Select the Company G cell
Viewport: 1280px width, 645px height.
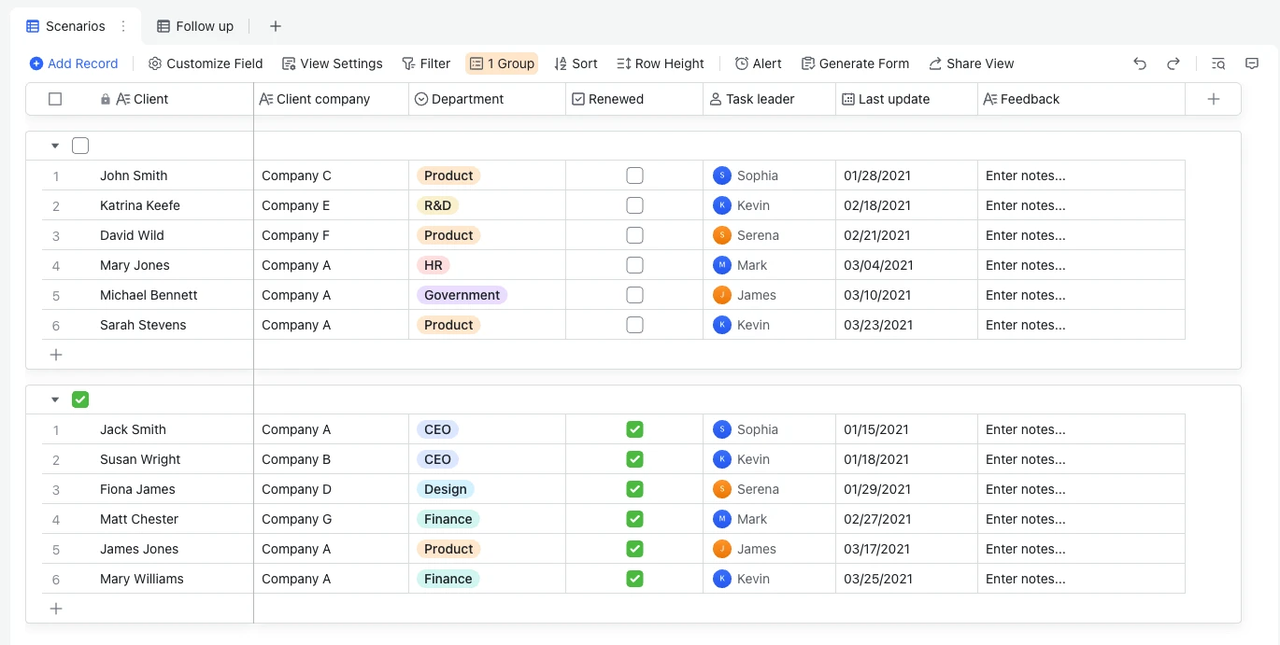331,519
